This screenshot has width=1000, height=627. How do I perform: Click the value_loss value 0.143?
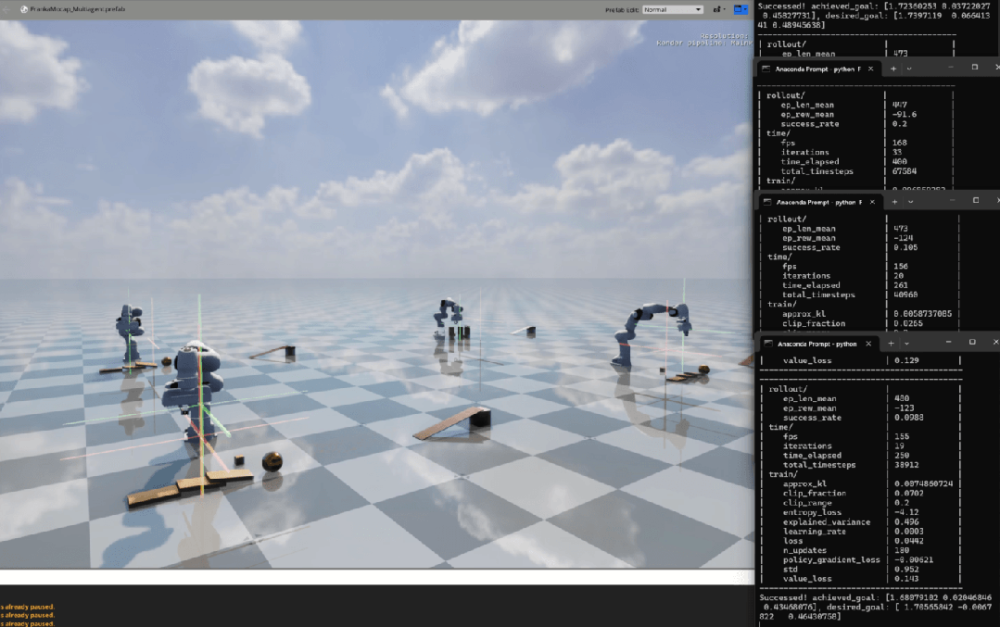[x=906, y=579]
